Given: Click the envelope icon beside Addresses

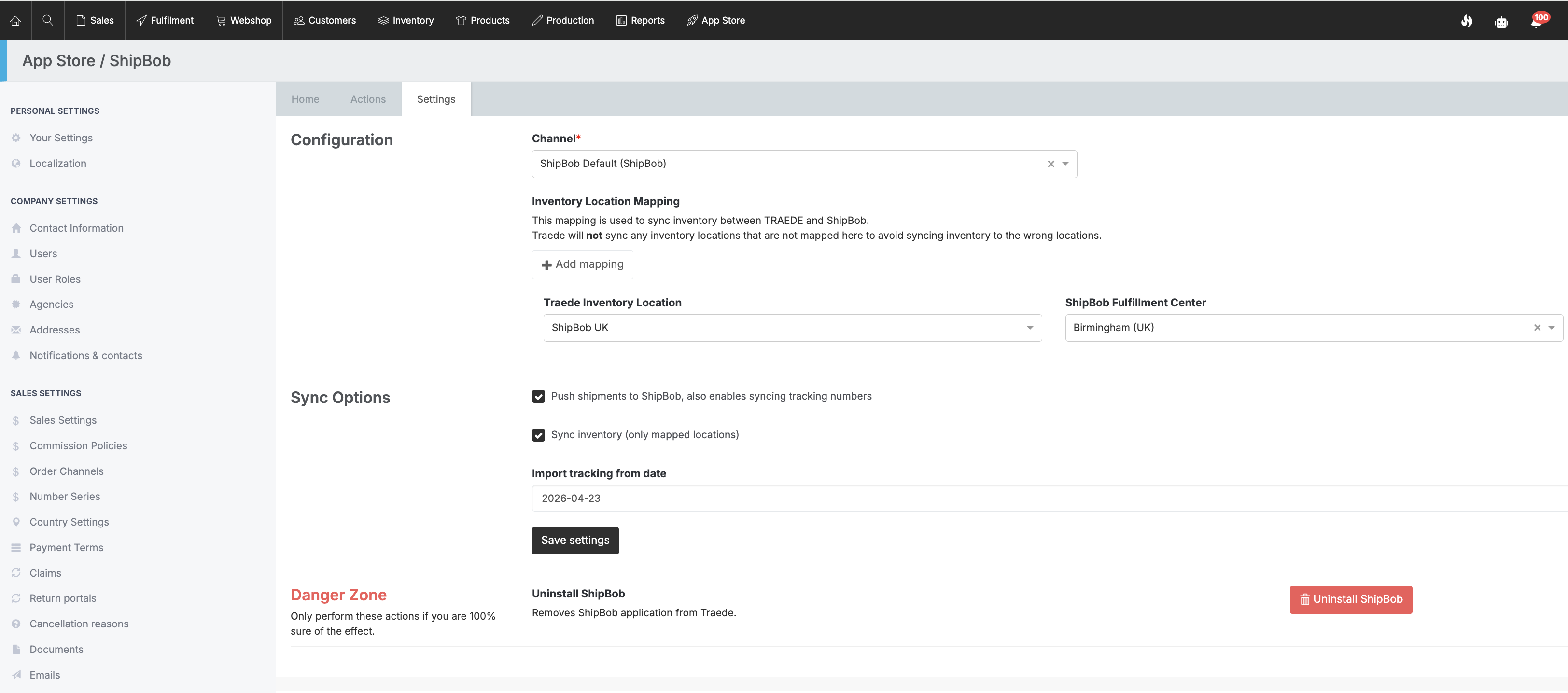Looking at the screenshot, I should pos(16,330).
